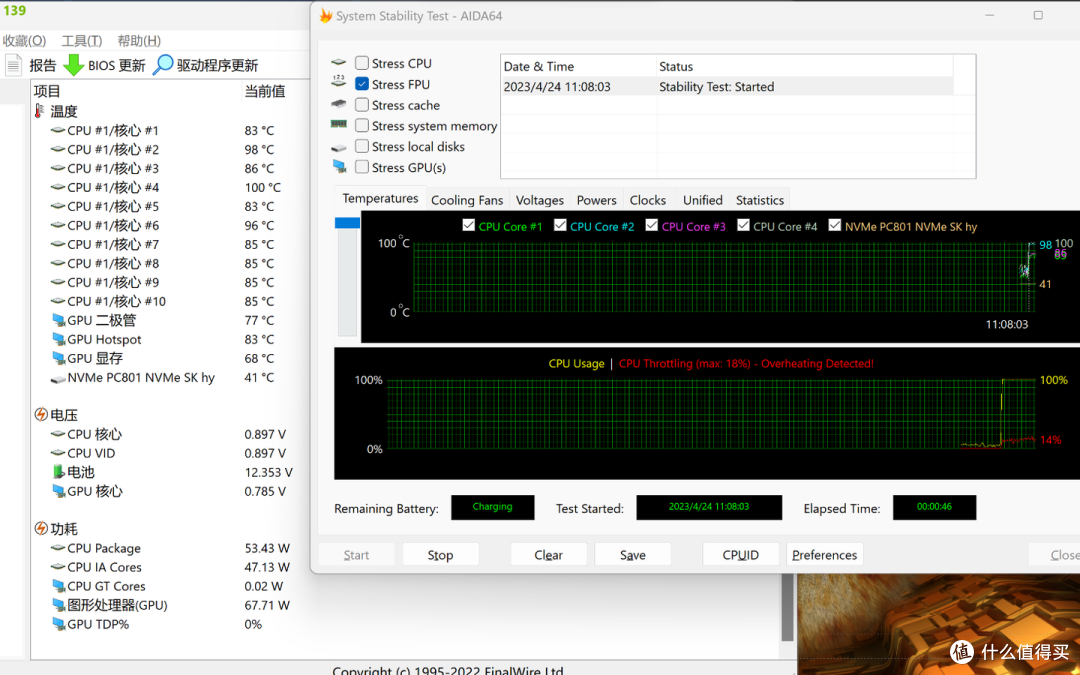Enable the Stress CPU checkbox
This screenshot has width=1080, height=675.
[362, 63]
